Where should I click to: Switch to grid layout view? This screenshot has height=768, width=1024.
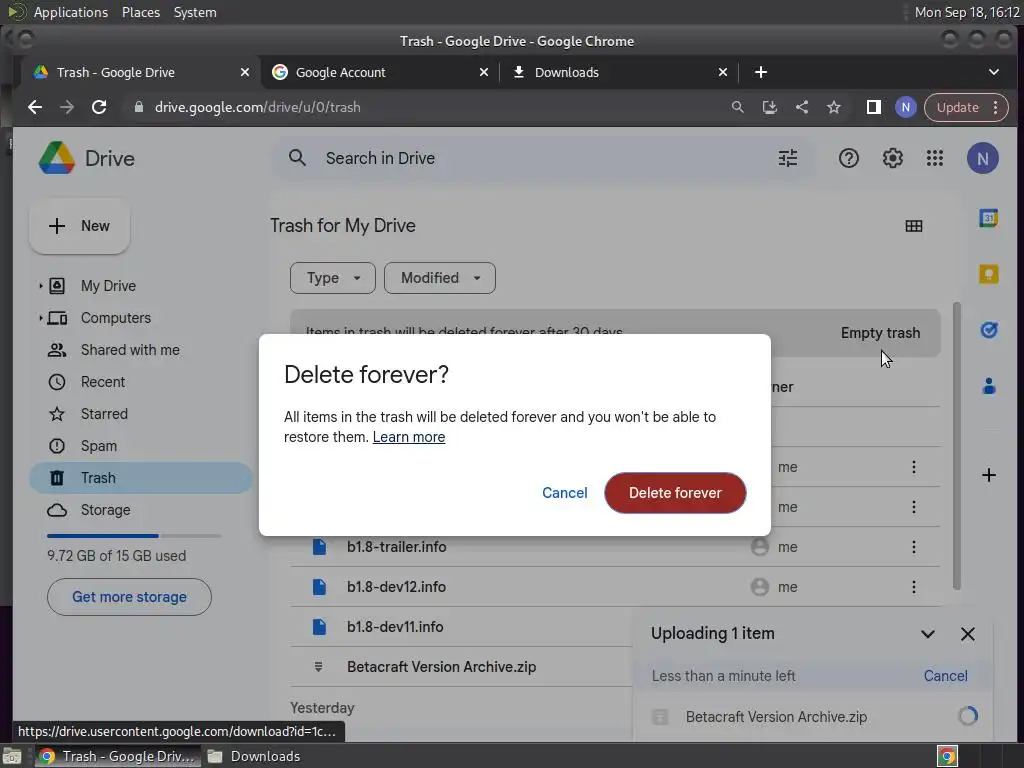point(914,226)
